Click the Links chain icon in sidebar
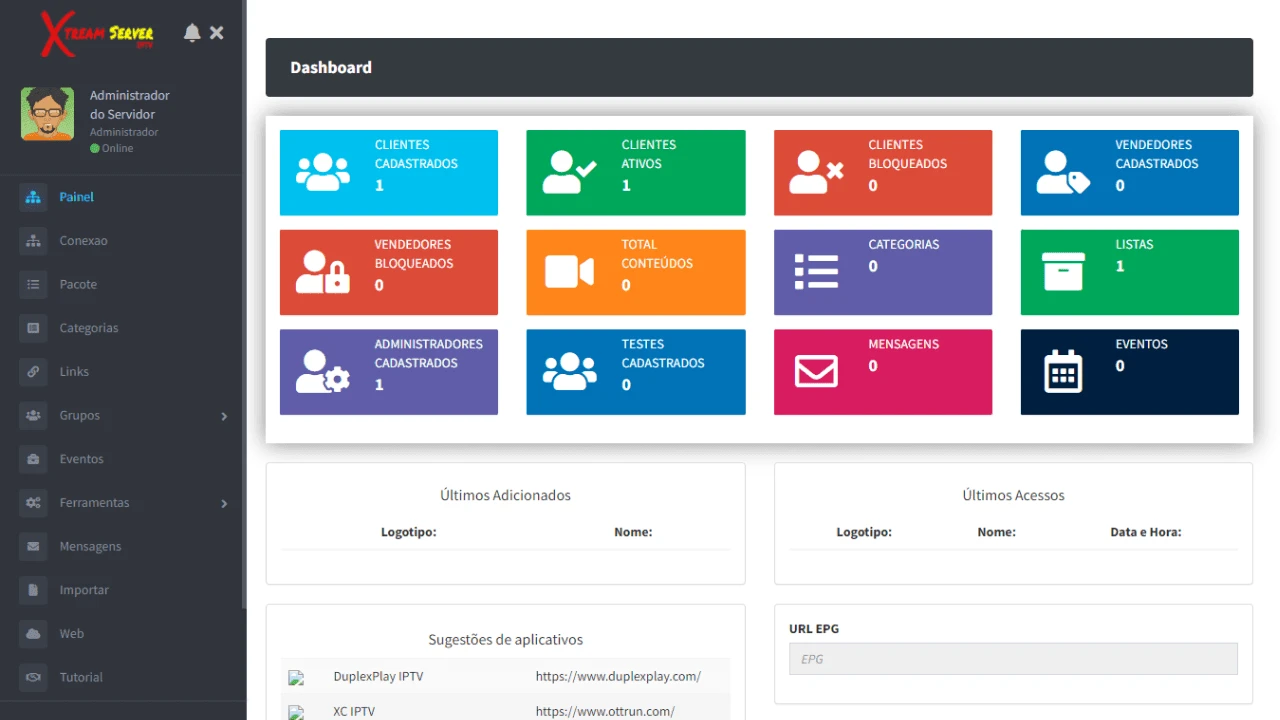Viewport: 1280px width, 720px height. tap(34, 372)
